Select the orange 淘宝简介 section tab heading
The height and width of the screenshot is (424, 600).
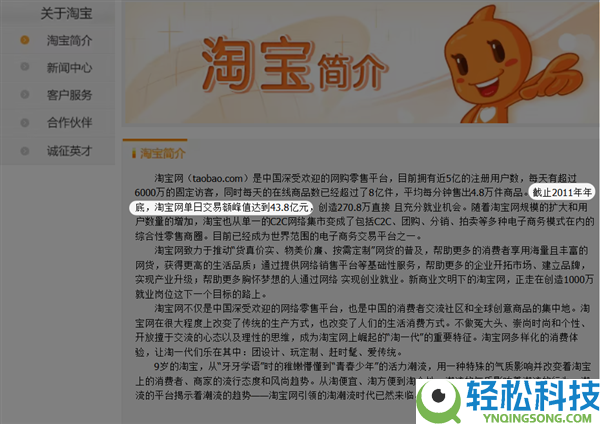click(163, 153)
